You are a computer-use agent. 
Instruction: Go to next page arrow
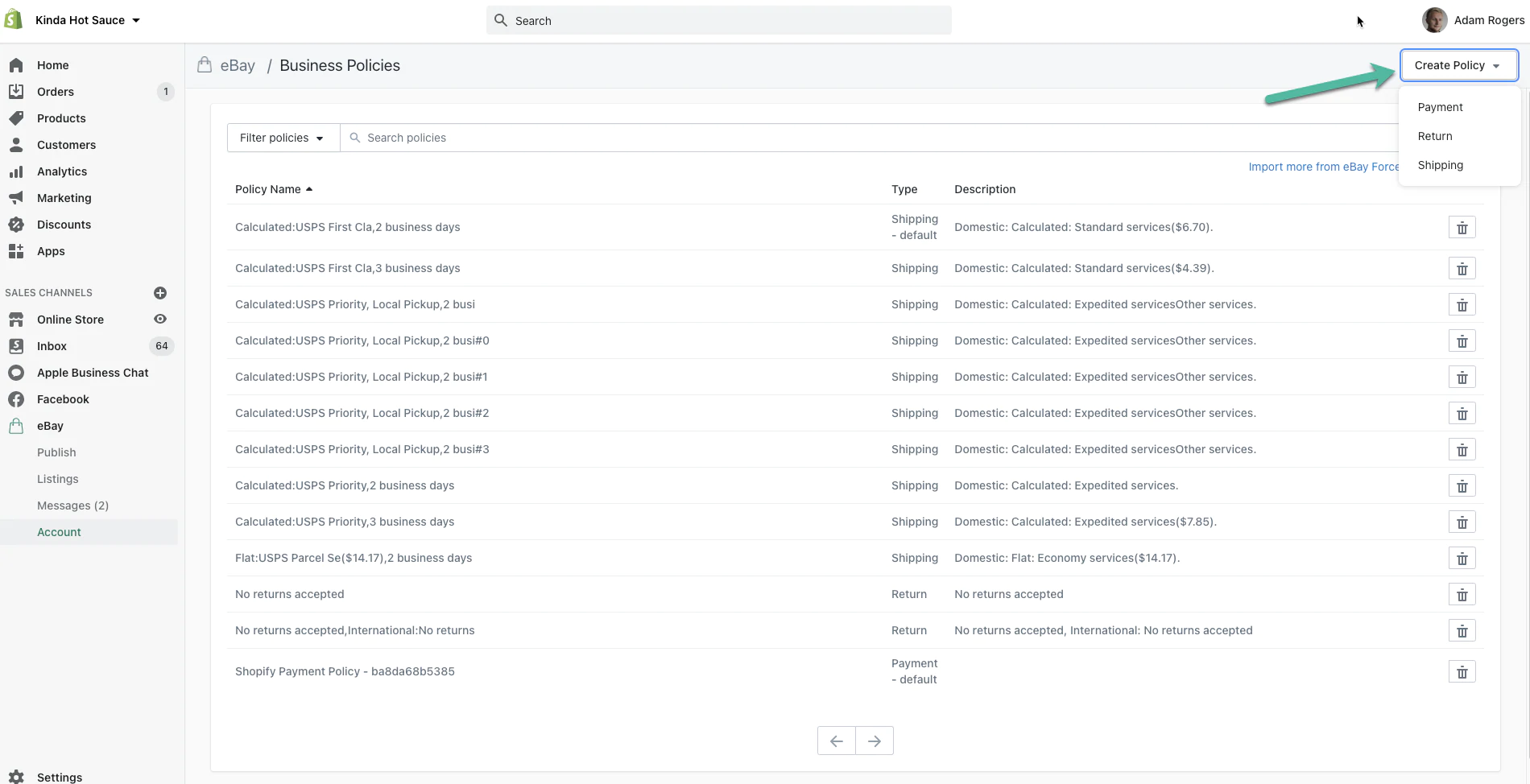coord(874,741)
